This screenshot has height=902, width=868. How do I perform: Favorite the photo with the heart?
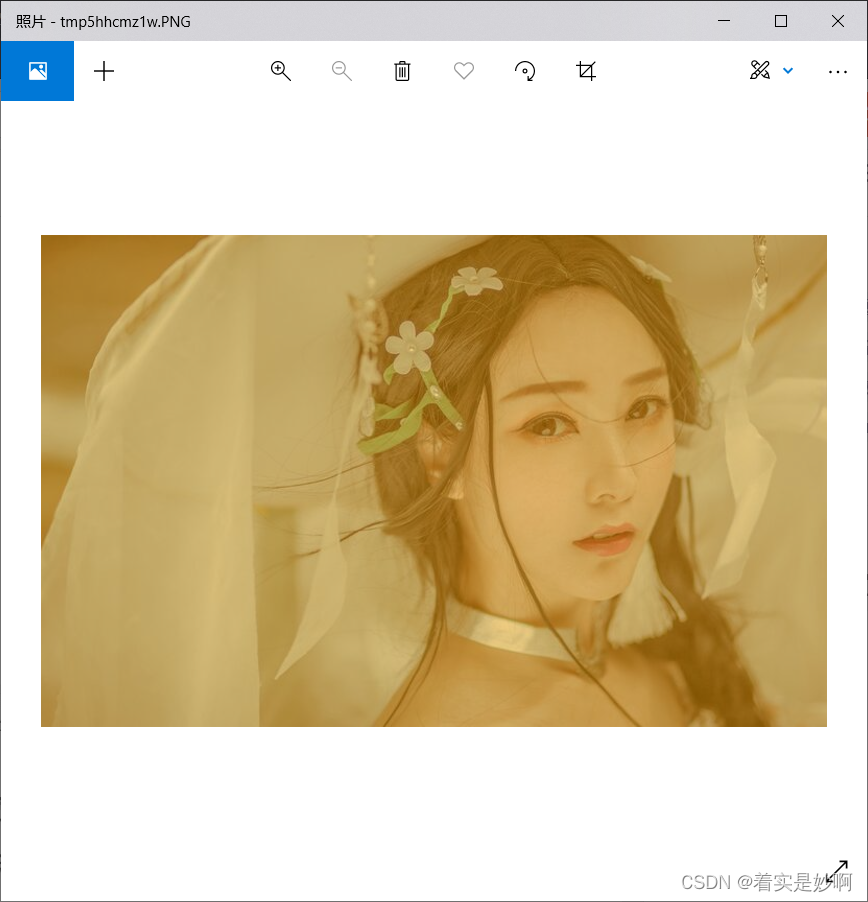463,71
